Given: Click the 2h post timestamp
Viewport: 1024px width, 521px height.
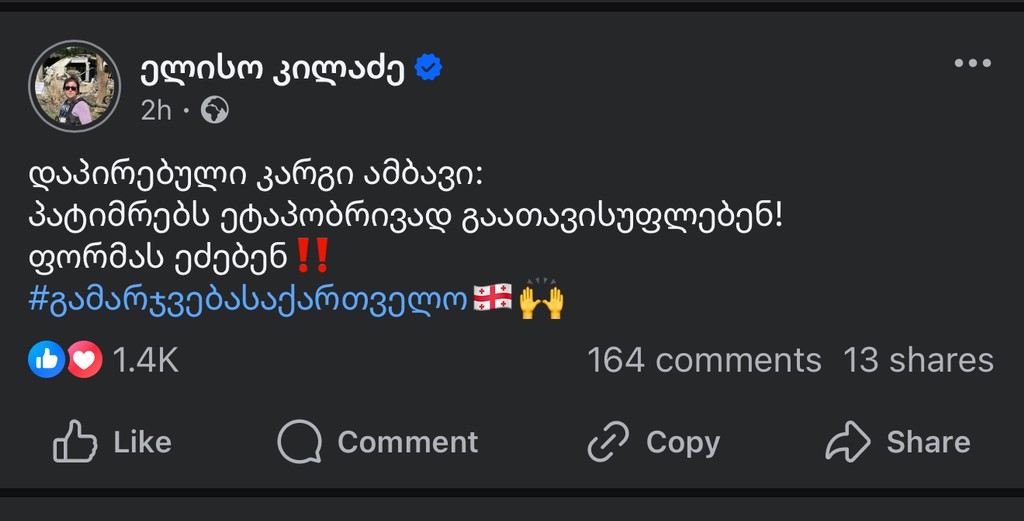Looking at the screenshot, I should 156,110.
